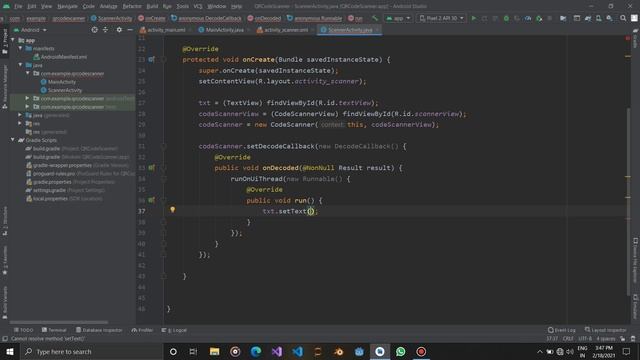
Task: Click Collapse All in Project panel
Action: 105,30
